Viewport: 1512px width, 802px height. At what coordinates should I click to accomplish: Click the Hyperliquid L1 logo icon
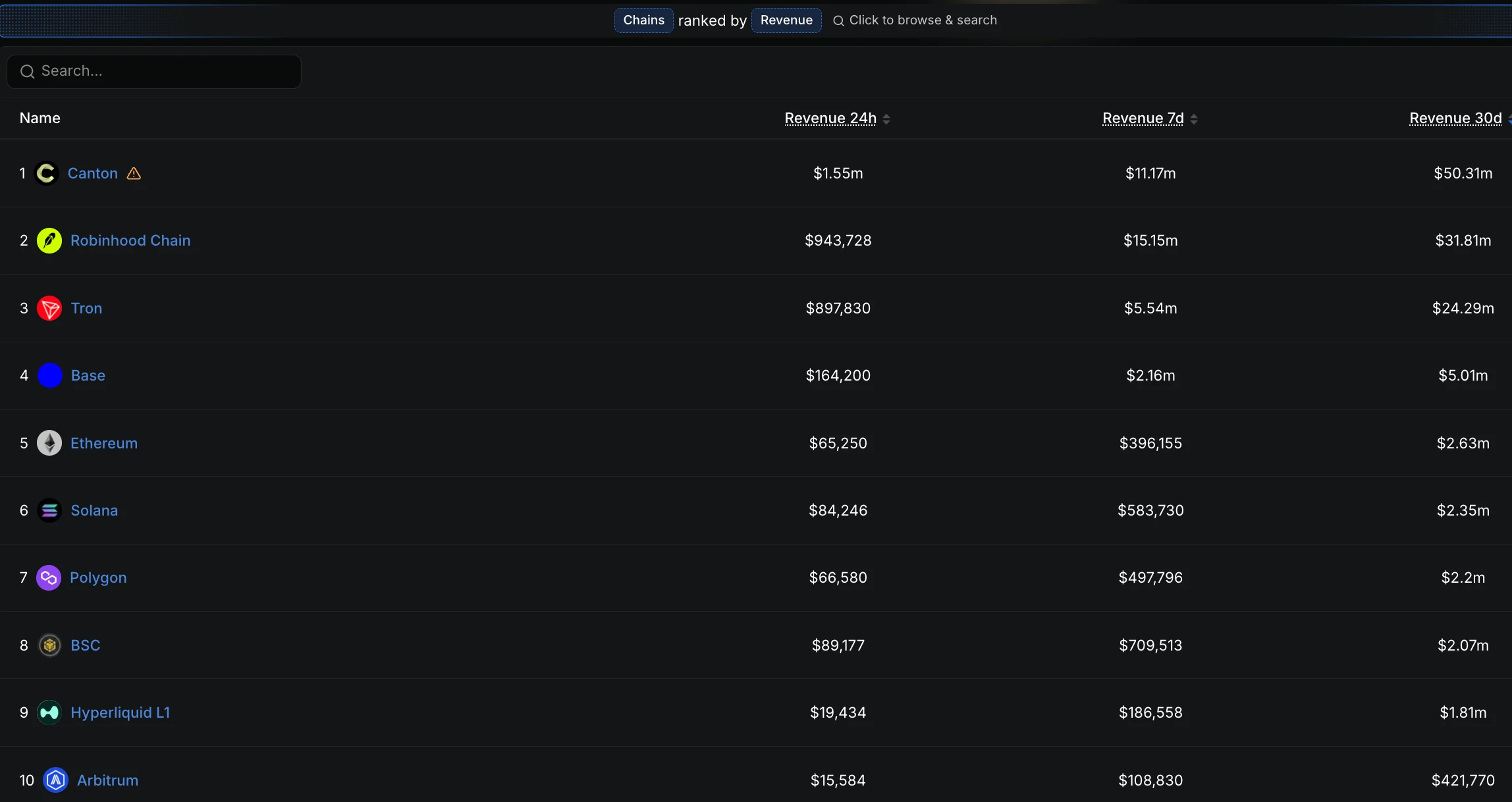coord(49,712)
